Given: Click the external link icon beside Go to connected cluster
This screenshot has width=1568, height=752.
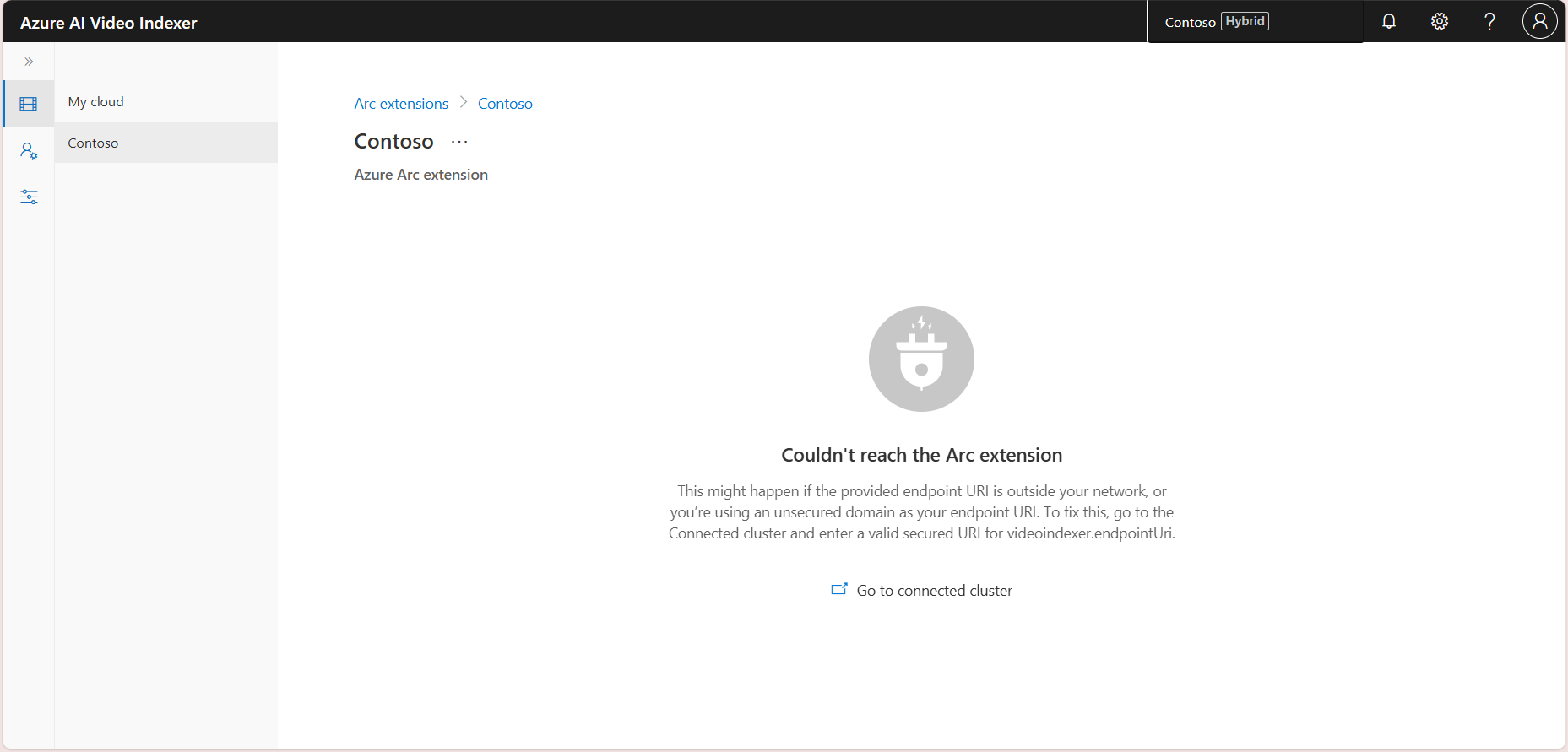Looking at the screenshot, I should [839, 589].
